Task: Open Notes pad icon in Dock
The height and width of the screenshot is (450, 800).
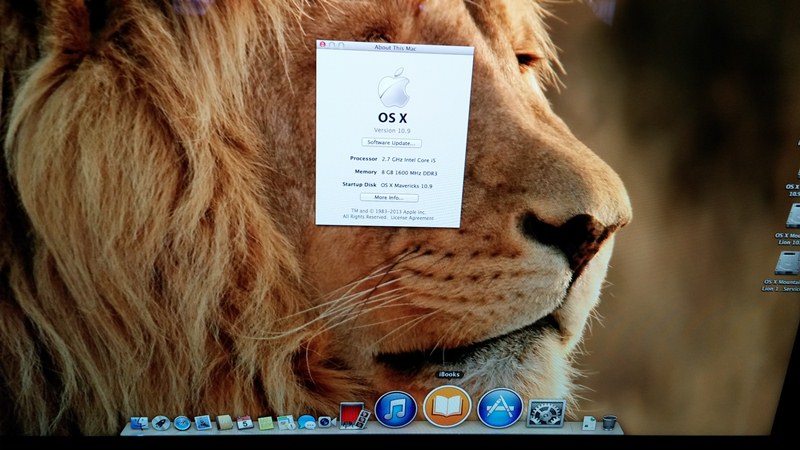Action: (266, 423)
